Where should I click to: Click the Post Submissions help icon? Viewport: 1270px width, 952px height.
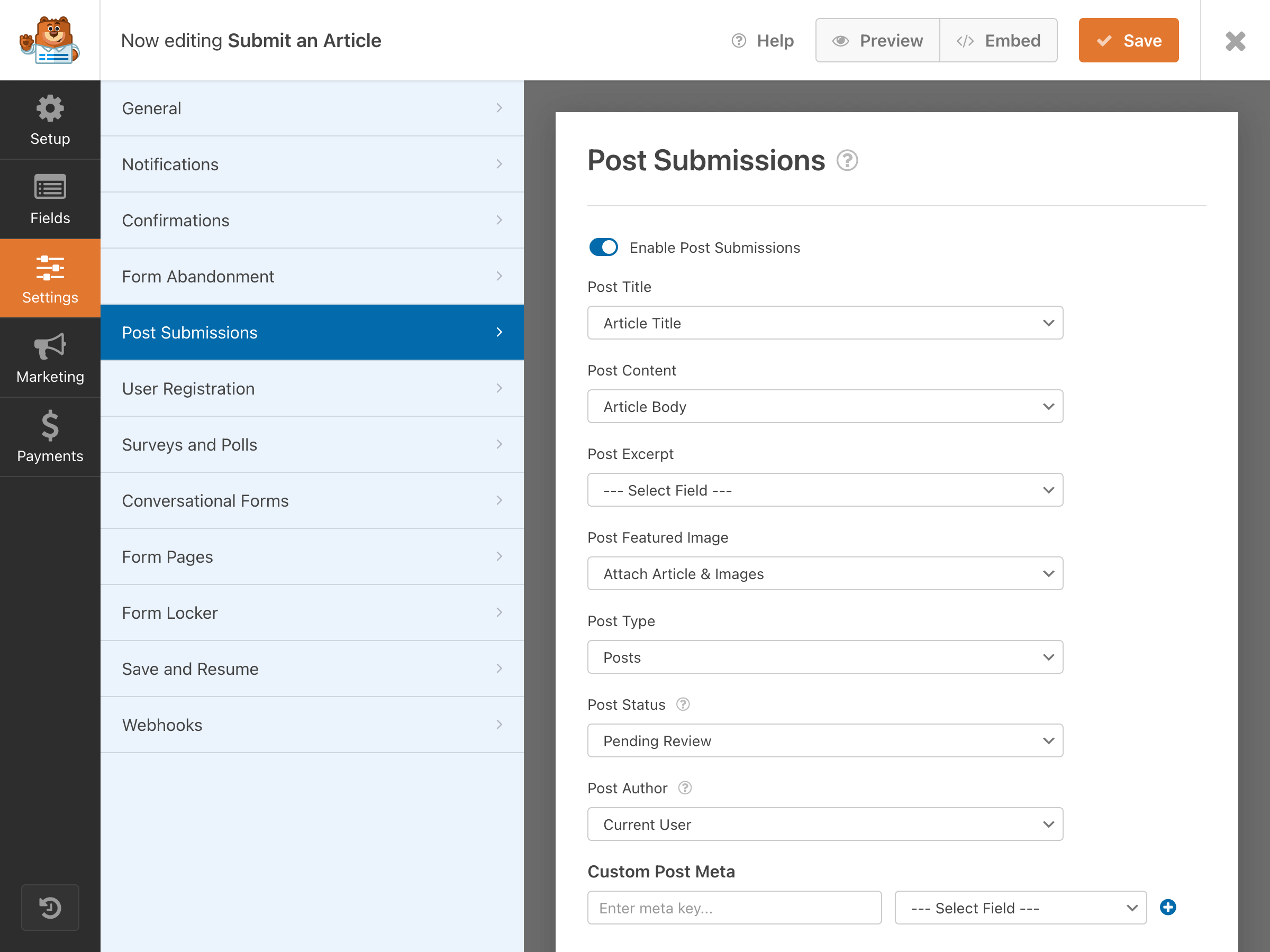click(847, 161)
